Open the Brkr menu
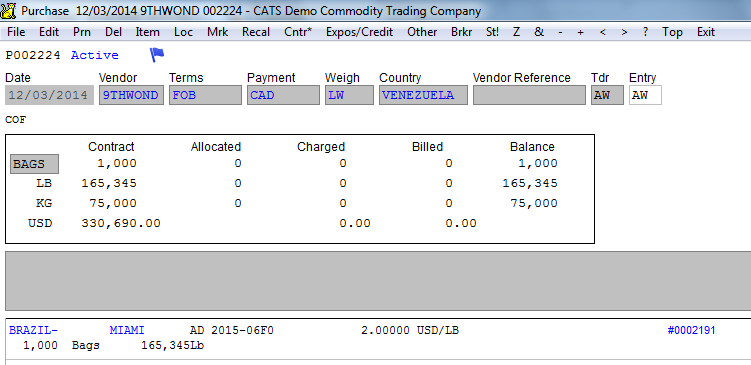Screen dimensions: 751x365 click(461, 32)
